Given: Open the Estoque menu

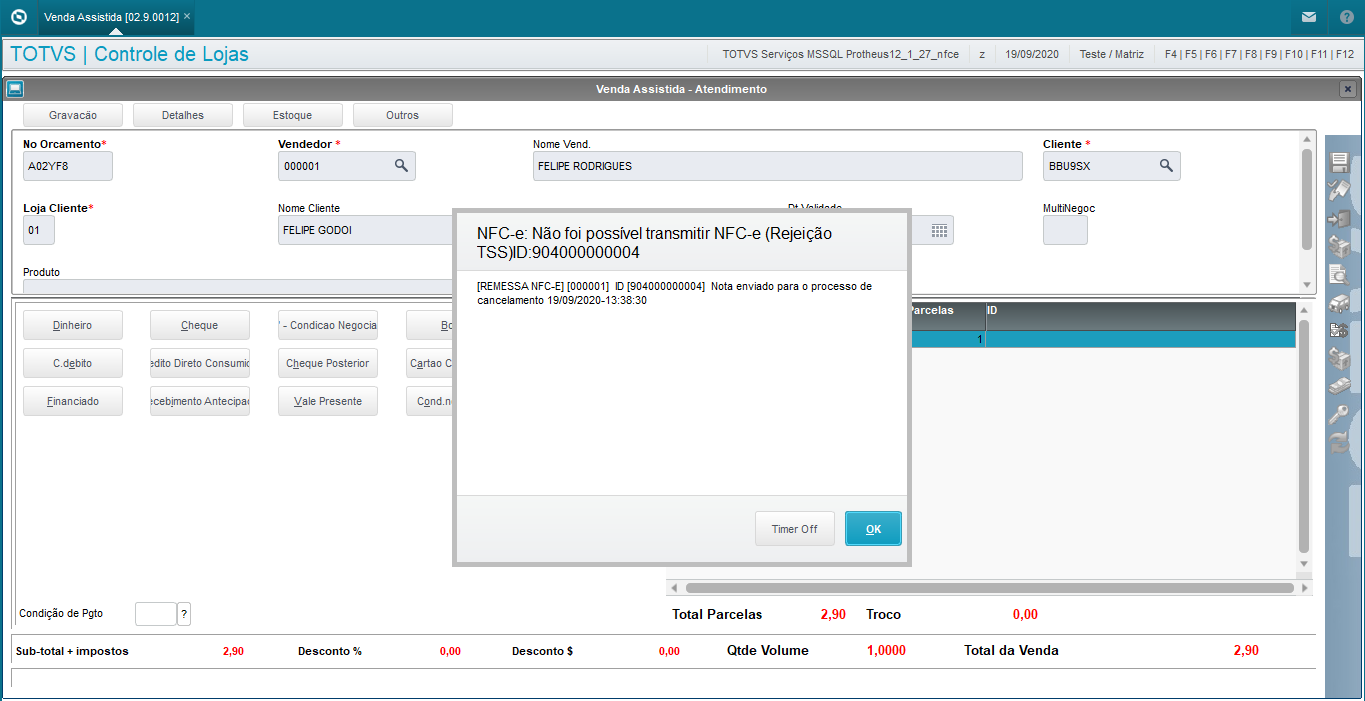Looking at the screenshot, I should 293,115.
